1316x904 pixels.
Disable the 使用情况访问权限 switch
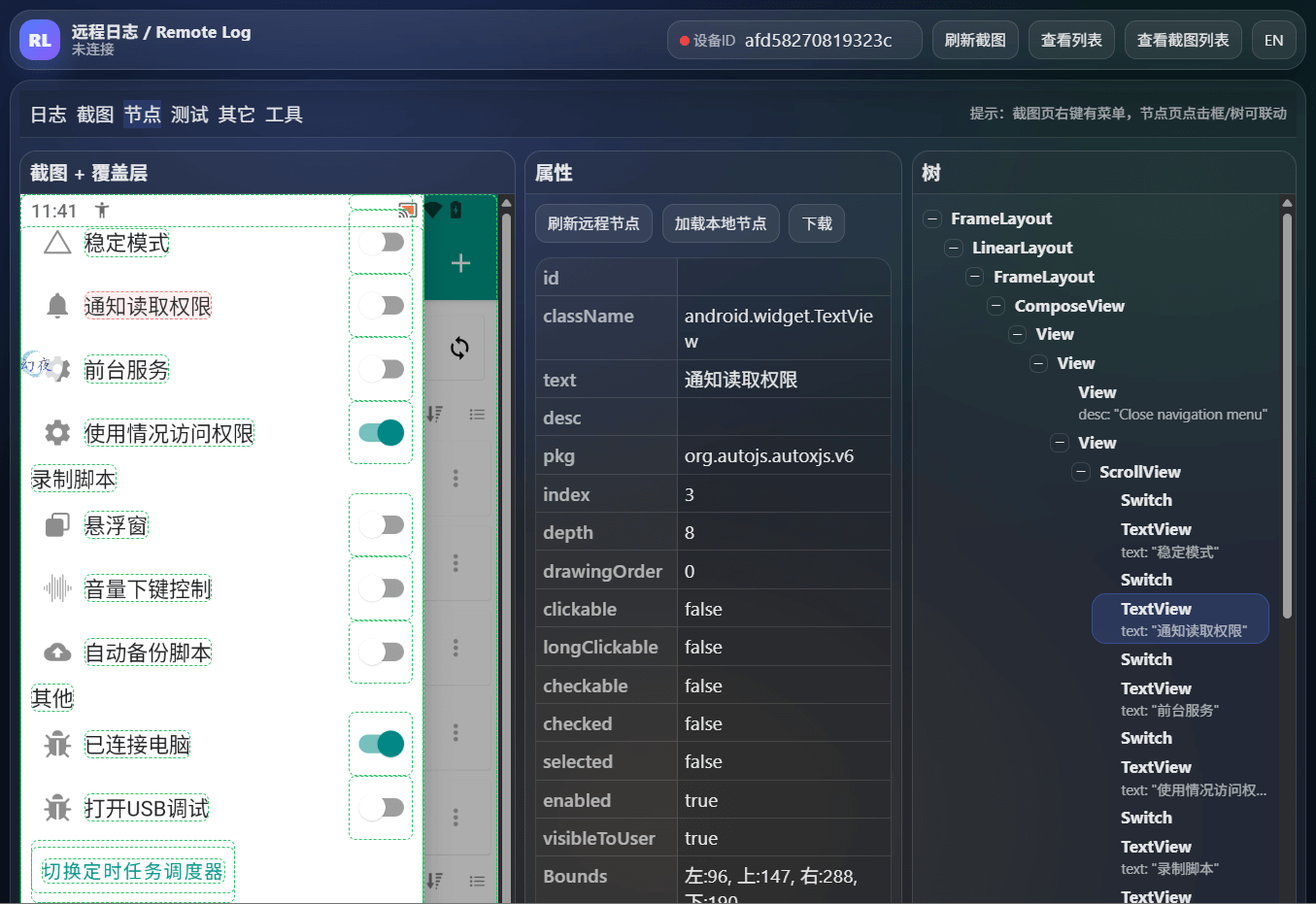382,433
